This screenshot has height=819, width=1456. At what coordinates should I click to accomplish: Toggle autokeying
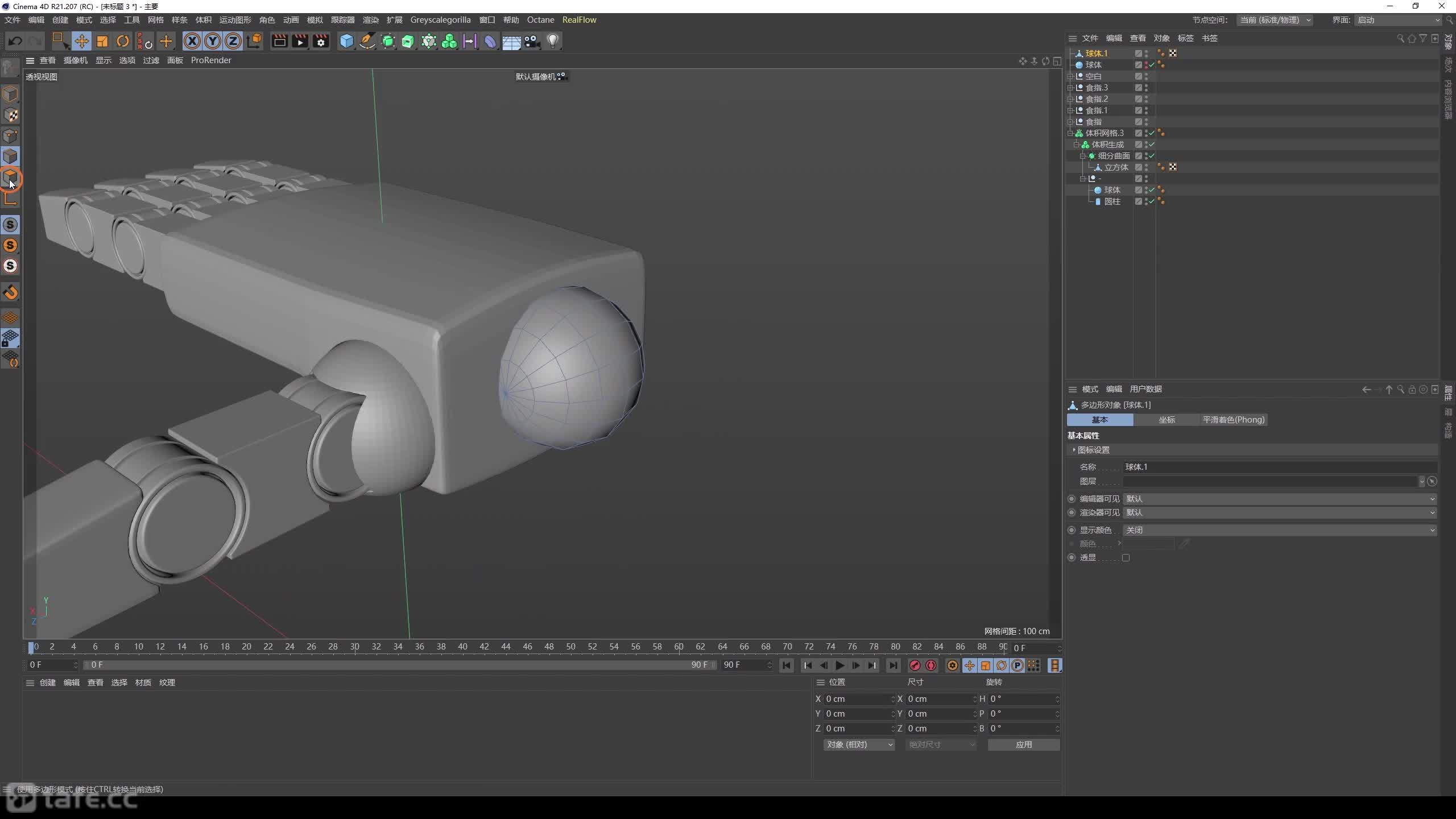click(x=931, y=665)
